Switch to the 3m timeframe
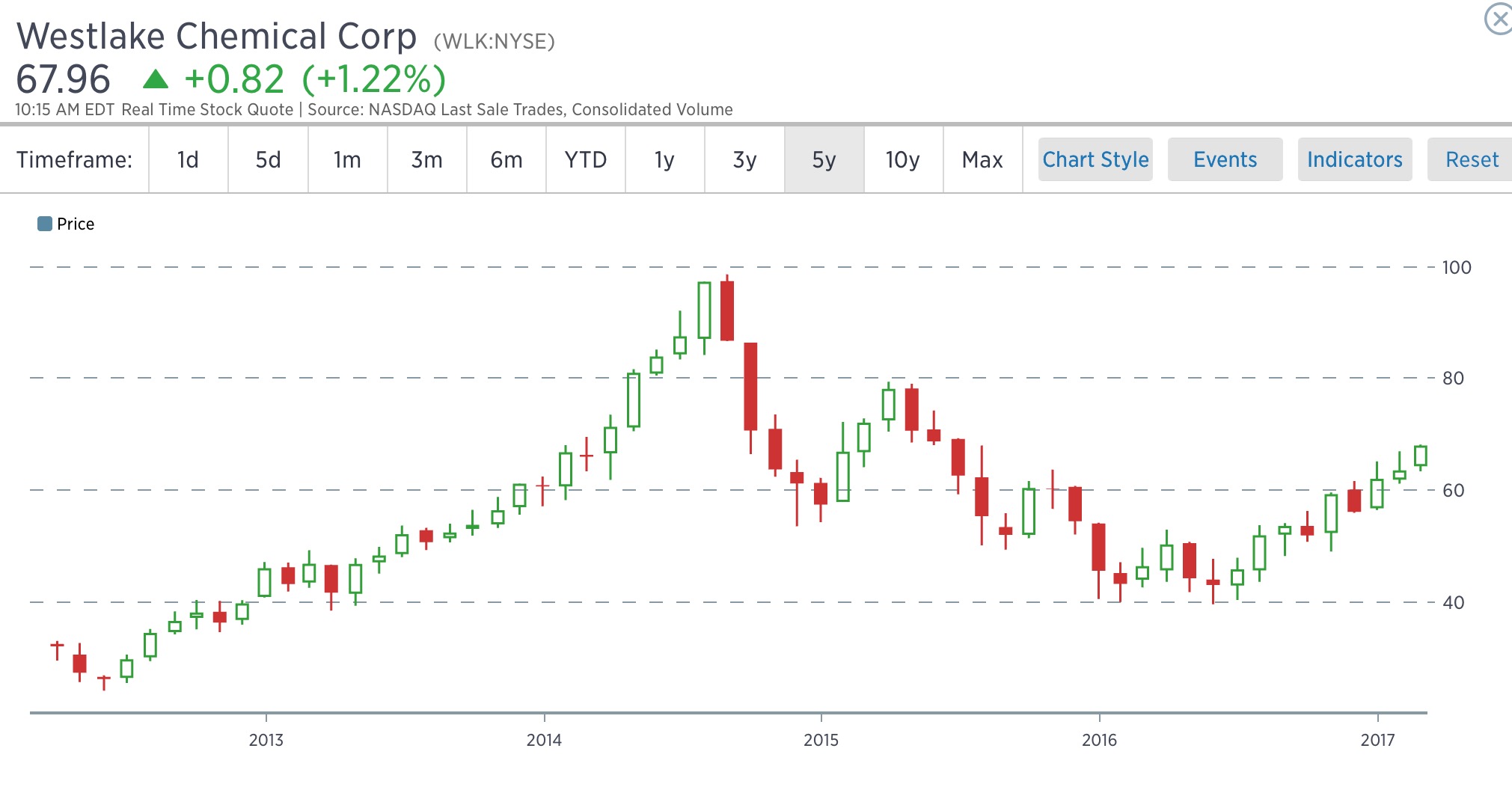The width and height of the screenshot is (1512, 787). [426, 159]
